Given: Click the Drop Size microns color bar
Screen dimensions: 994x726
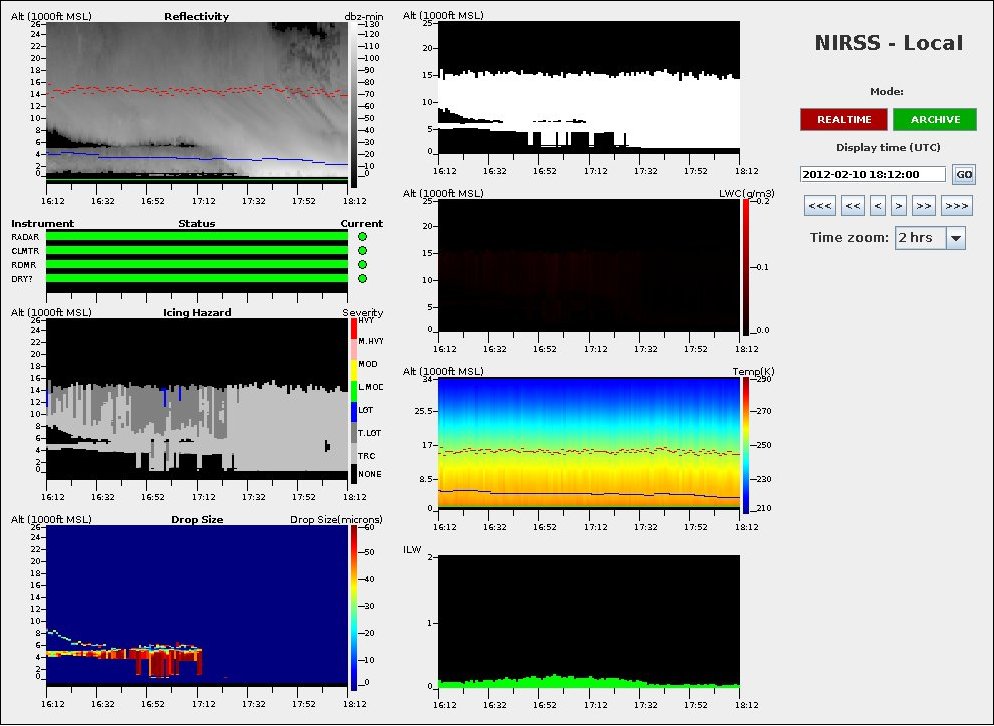Looking at the screenshot, I should point(354,607).
